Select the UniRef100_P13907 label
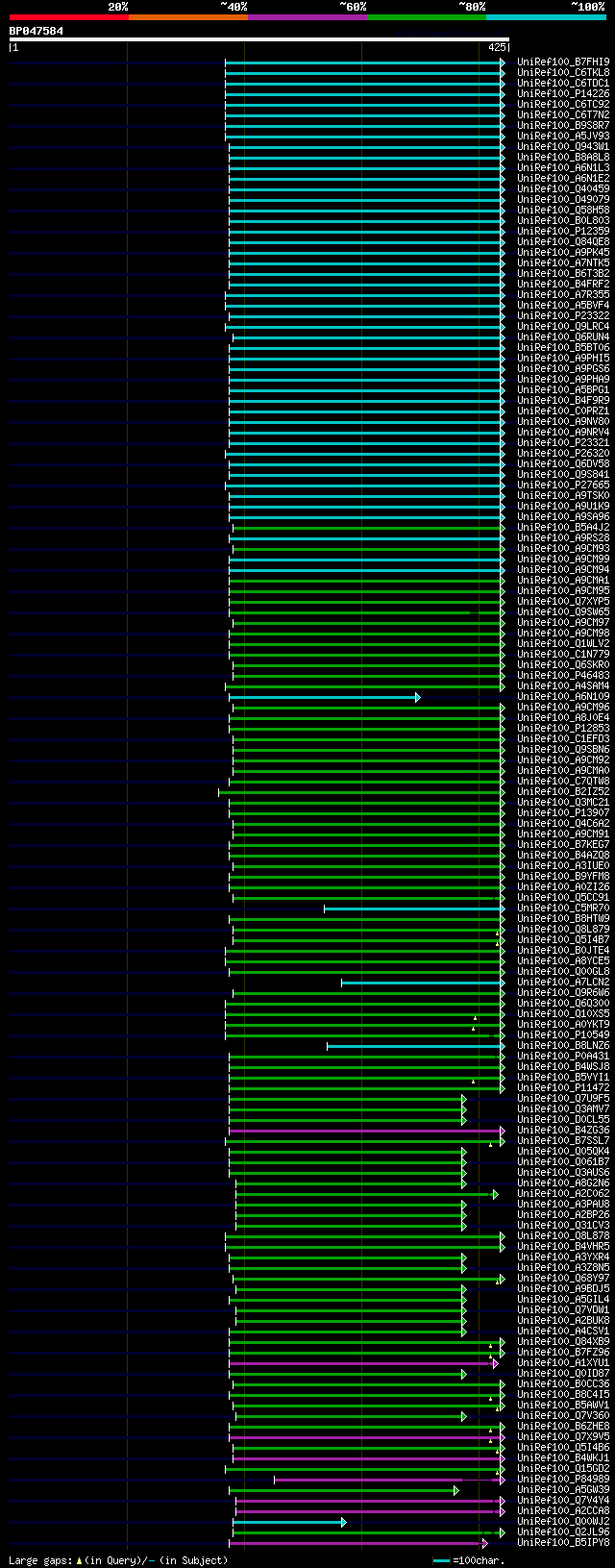The image size is (615, 1568). click(563, 812)
